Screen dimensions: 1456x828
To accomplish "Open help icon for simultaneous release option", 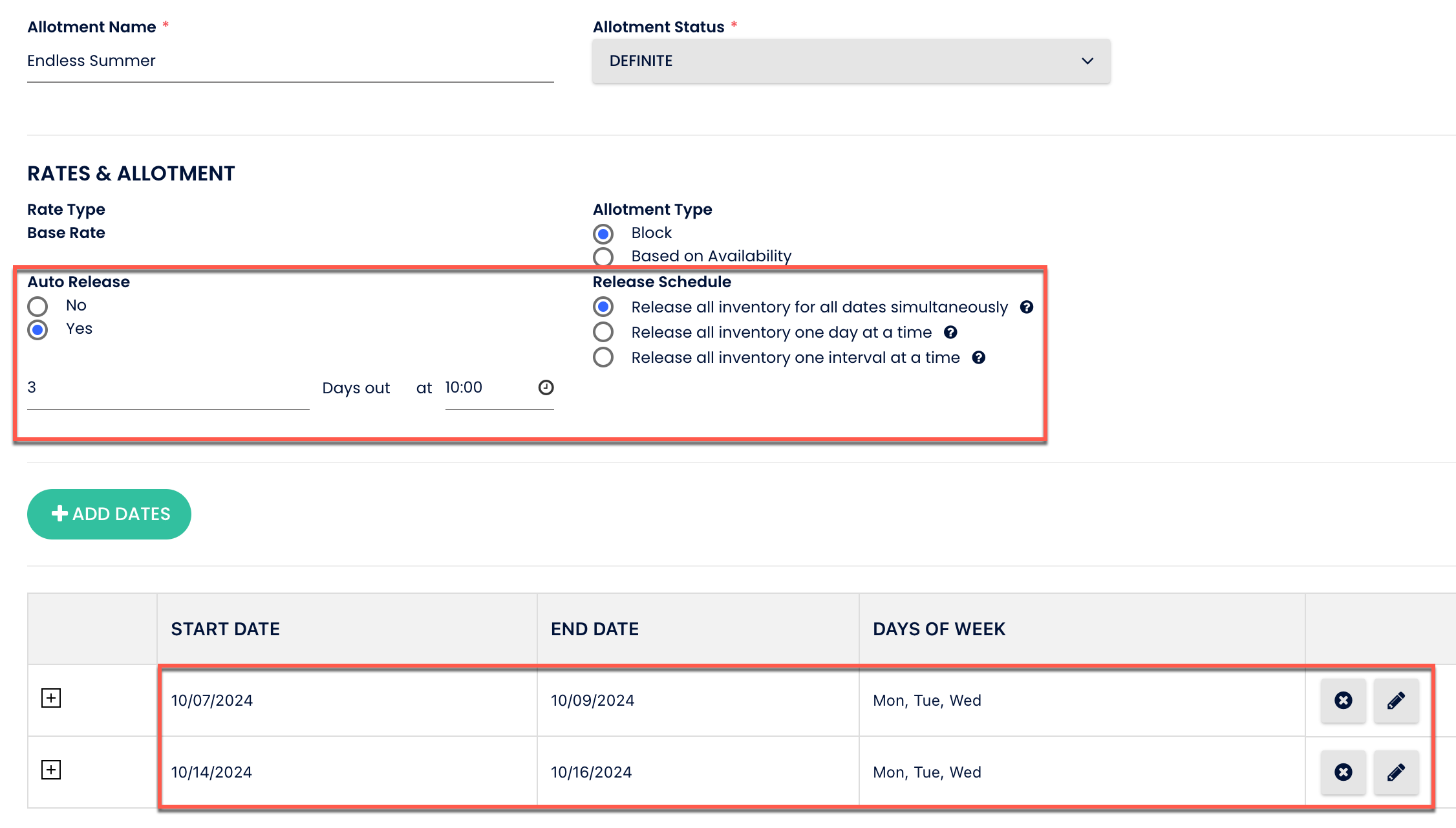I will pyautogui.click(x=1026, y=307).
